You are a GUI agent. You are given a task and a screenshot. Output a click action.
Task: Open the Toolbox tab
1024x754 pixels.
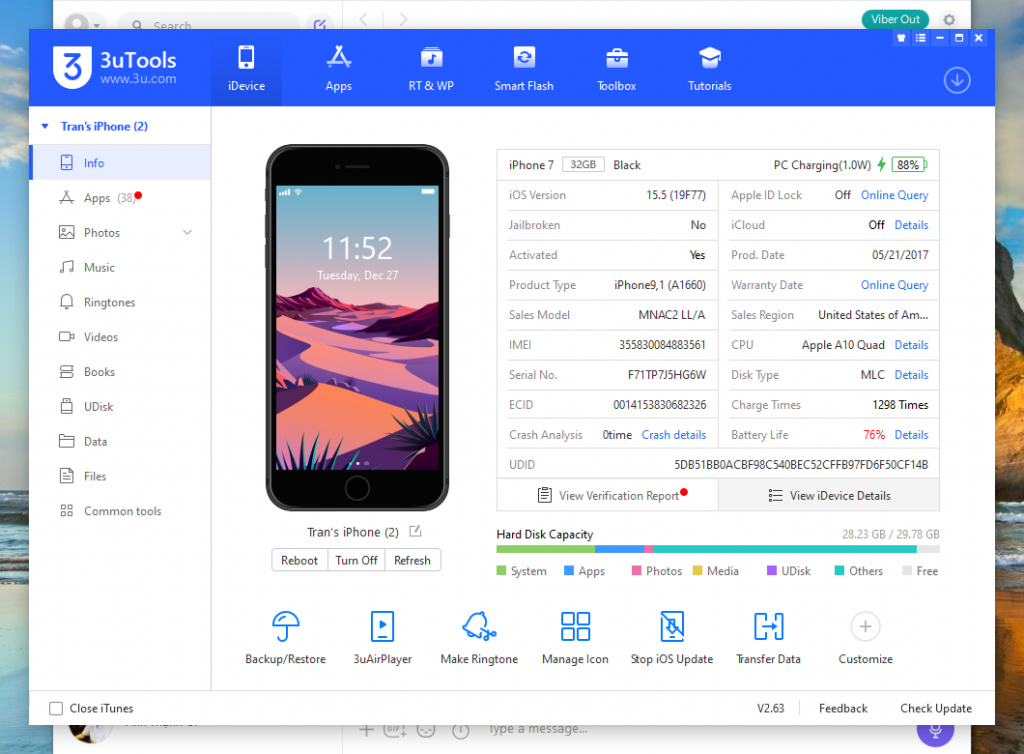point(616,68)
